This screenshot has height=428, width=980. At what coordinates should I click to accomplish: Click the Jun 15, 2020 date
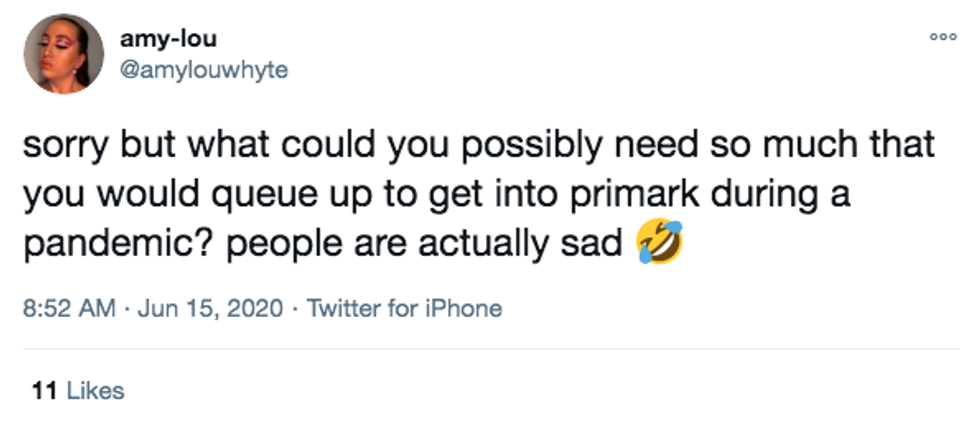[208, 308]
